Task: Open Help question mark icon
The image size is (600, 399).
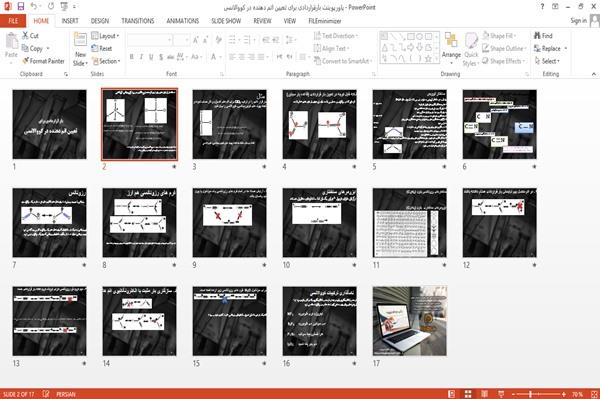Action: coord(542,7)
